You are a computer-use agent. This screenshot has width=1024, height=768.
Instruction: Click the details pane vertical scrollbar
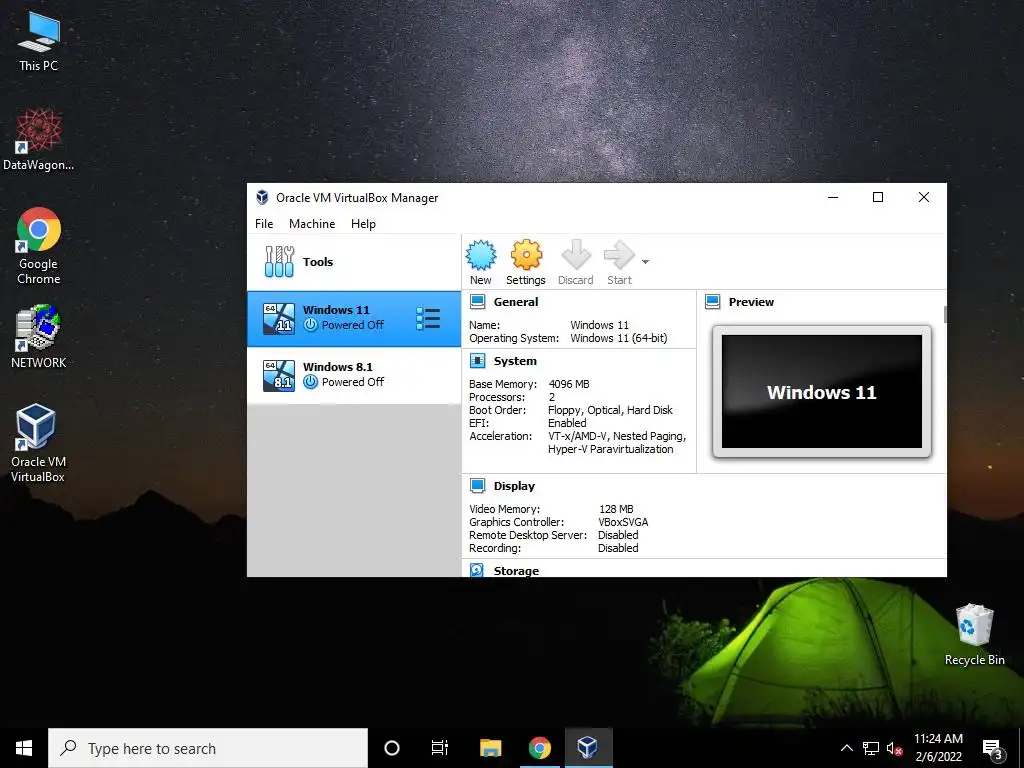944,314
